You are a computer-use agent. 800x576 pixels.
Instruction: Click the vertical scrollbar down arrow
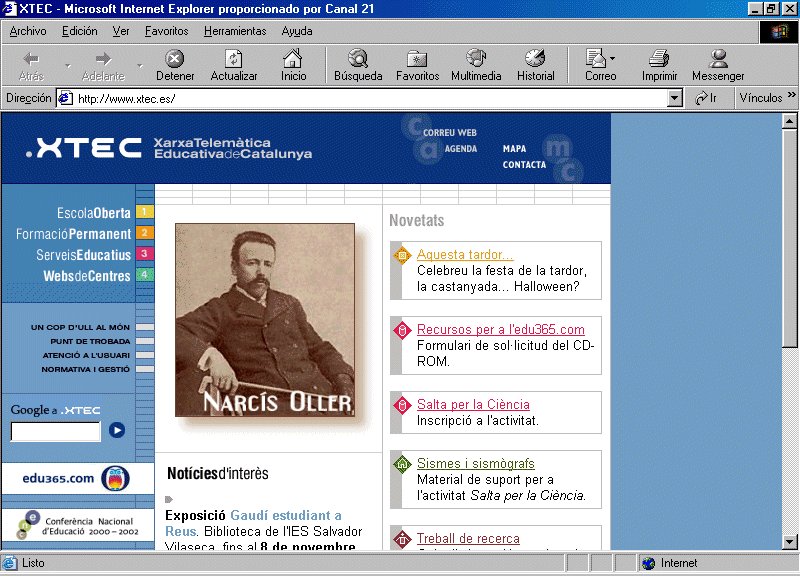[x=790, y=541]
